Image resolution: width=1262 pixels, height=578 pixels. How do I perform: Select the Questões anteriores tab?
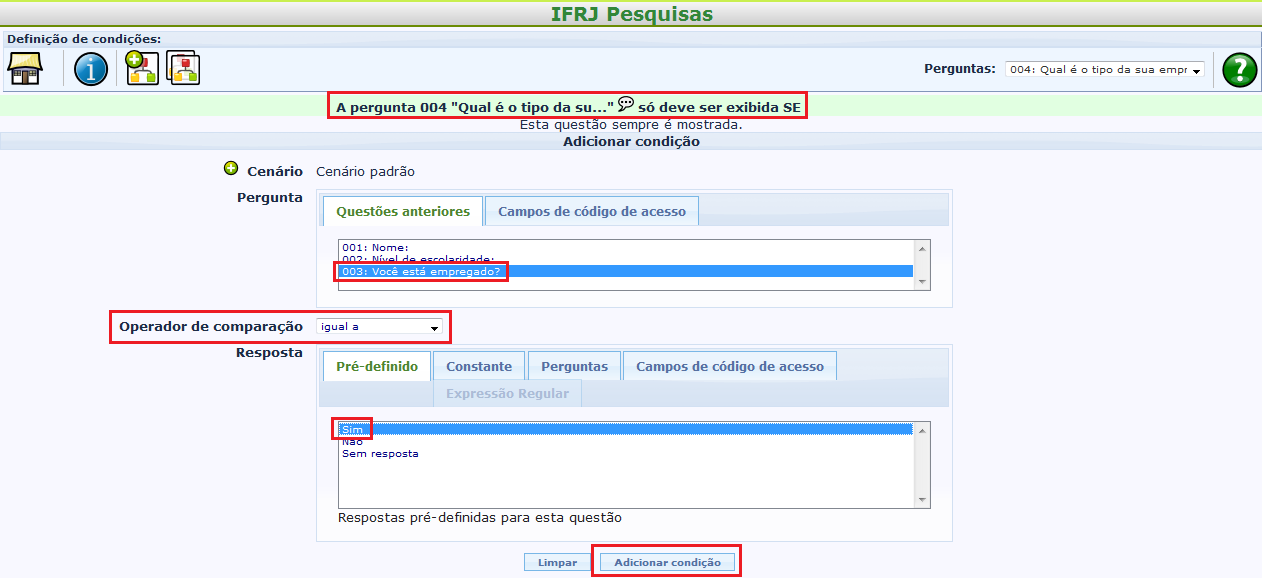click(x=402, y=211)
